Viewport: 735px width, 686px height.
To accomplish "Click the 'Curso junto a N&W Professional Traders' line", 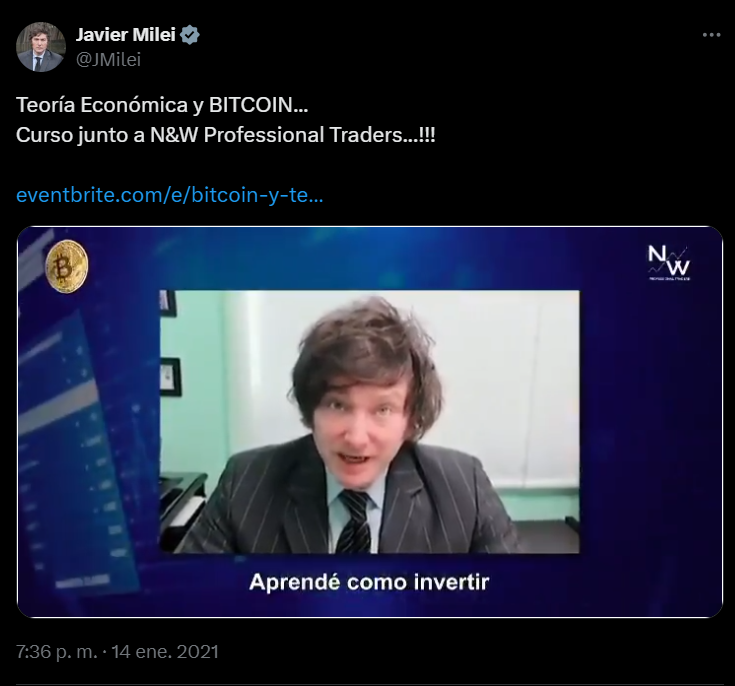I will coord(225,135).
